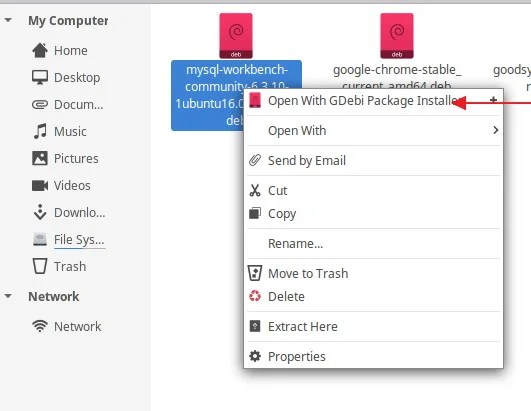
Task: Click the Documents paperclip icon
Action: 40,105
